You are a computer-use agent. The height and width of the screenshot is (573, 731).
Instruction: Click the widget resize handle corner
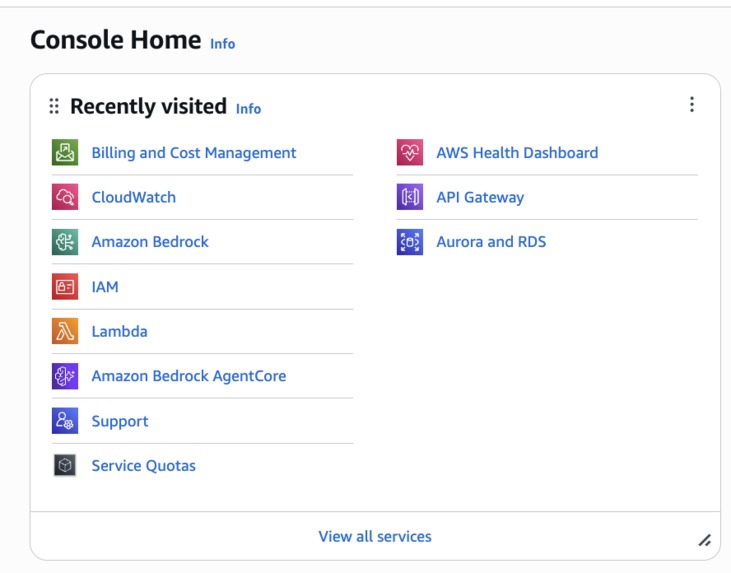704,540
